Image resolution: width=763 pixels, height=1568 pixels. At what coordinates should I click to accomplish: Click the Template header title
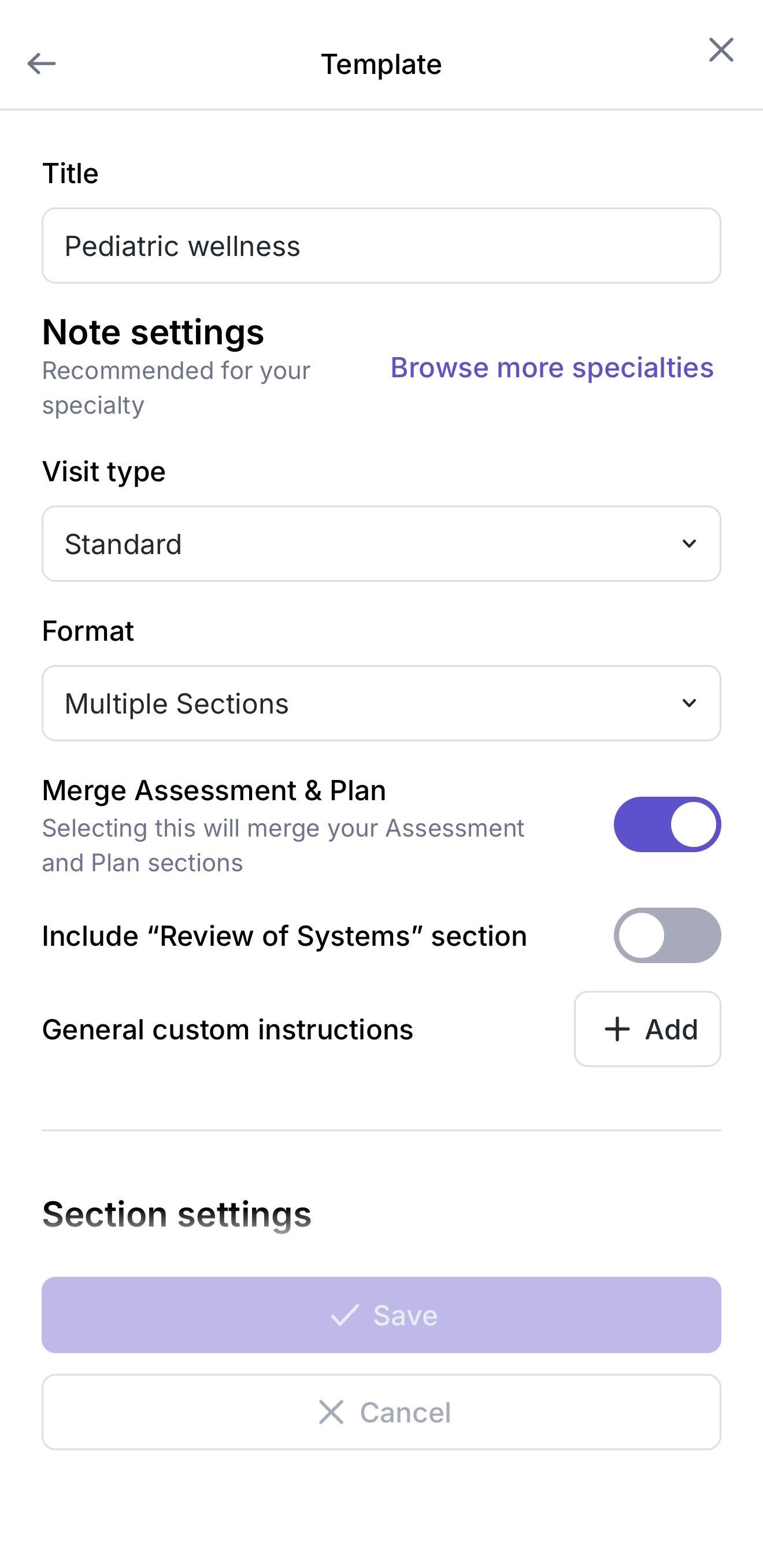tap(381, 64)
